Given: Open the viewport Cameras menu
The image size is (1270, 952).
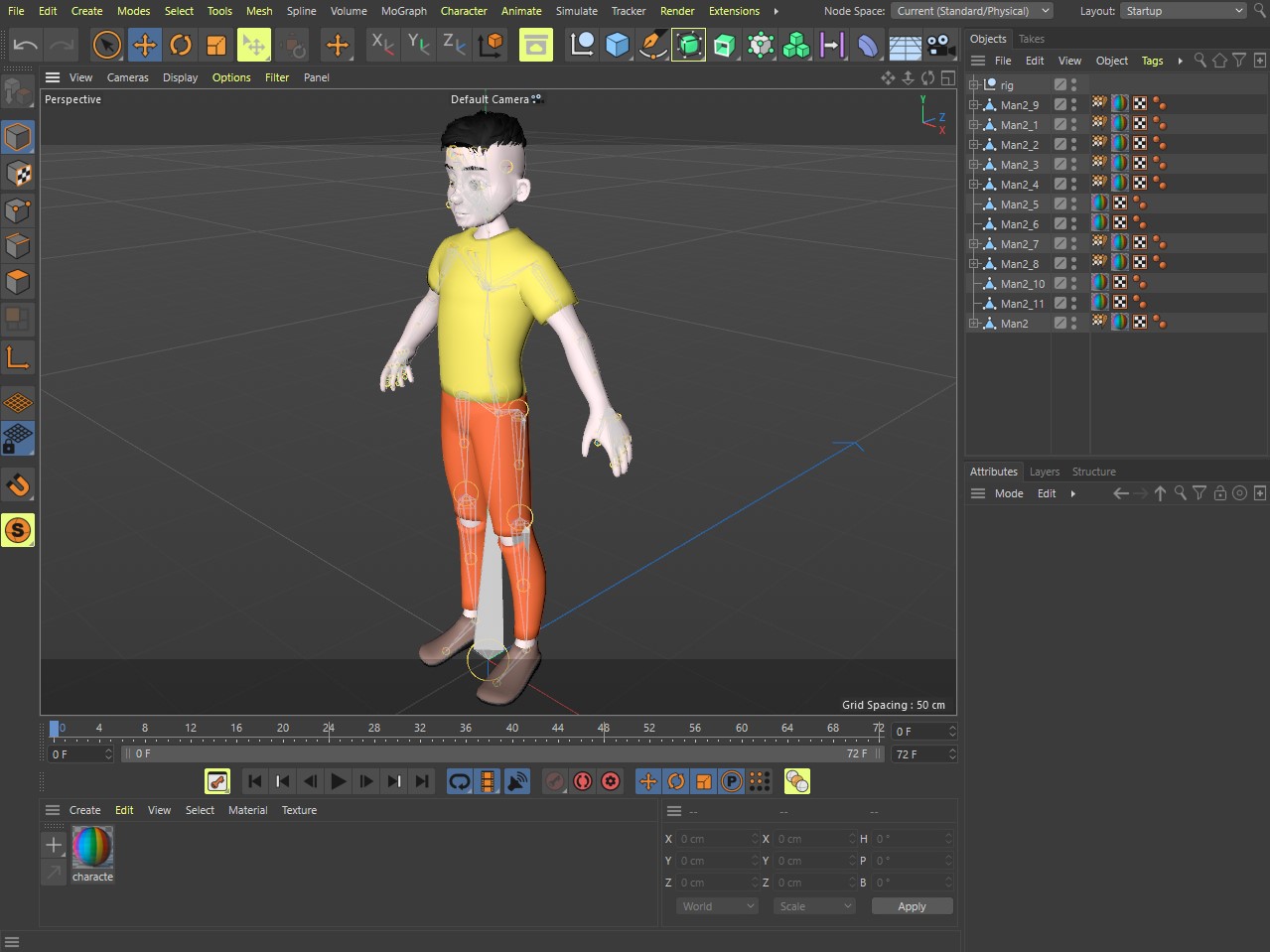Looking at the screenshot, I should point(127,77).
